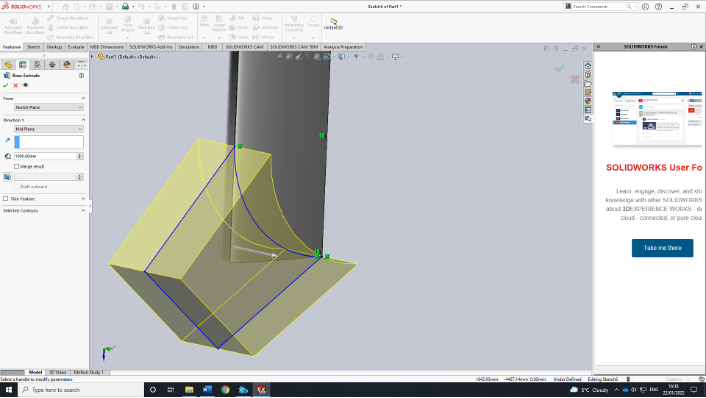Screen dimensions: 706x398
Task: Open the Help question mark menu
Action: pyautogui.click(x=659, y=7)
